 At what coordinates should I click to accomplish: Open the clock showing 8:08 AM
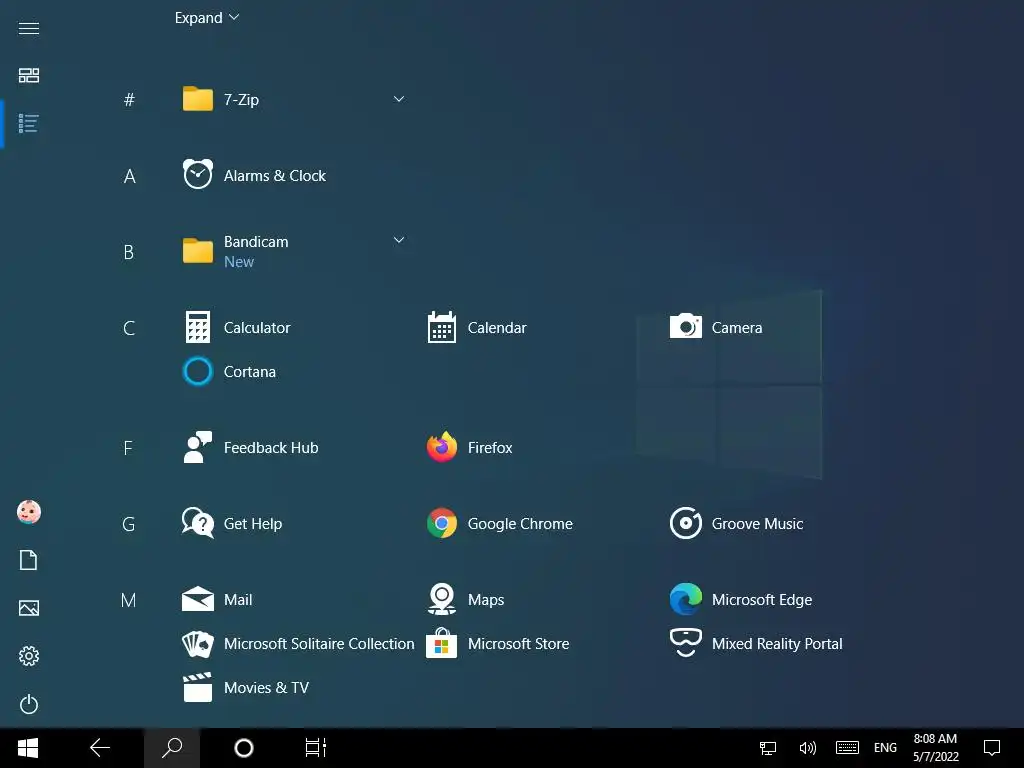935,748
